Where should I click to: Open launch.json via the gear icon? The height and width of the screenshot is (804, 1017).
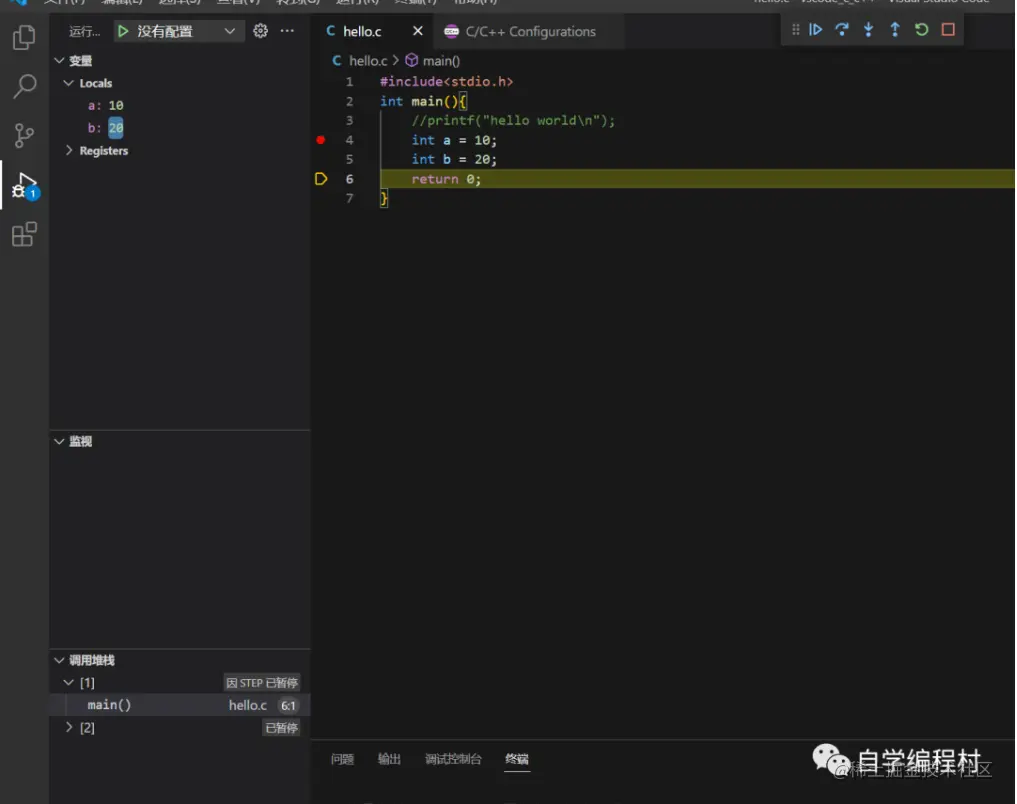coord(260,30)
